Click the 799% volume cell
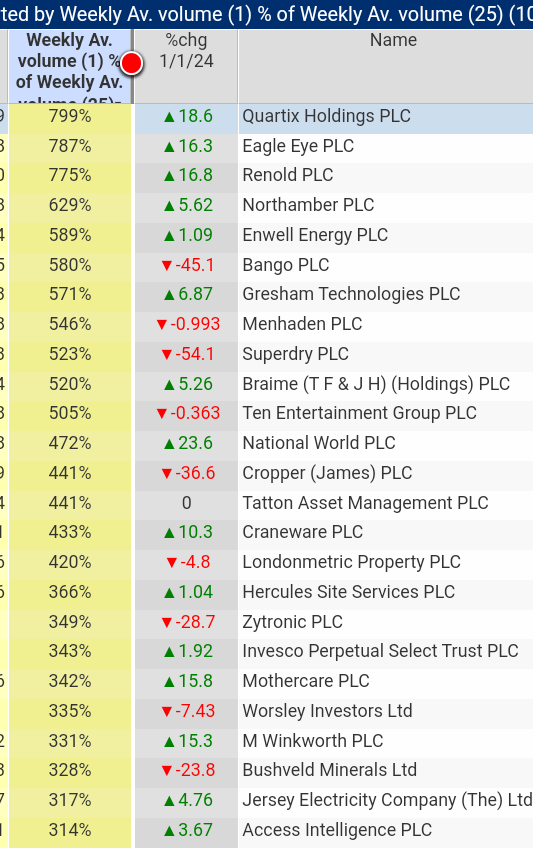The height and width of the screenshot is (848, 533). [x=70, y=116]
